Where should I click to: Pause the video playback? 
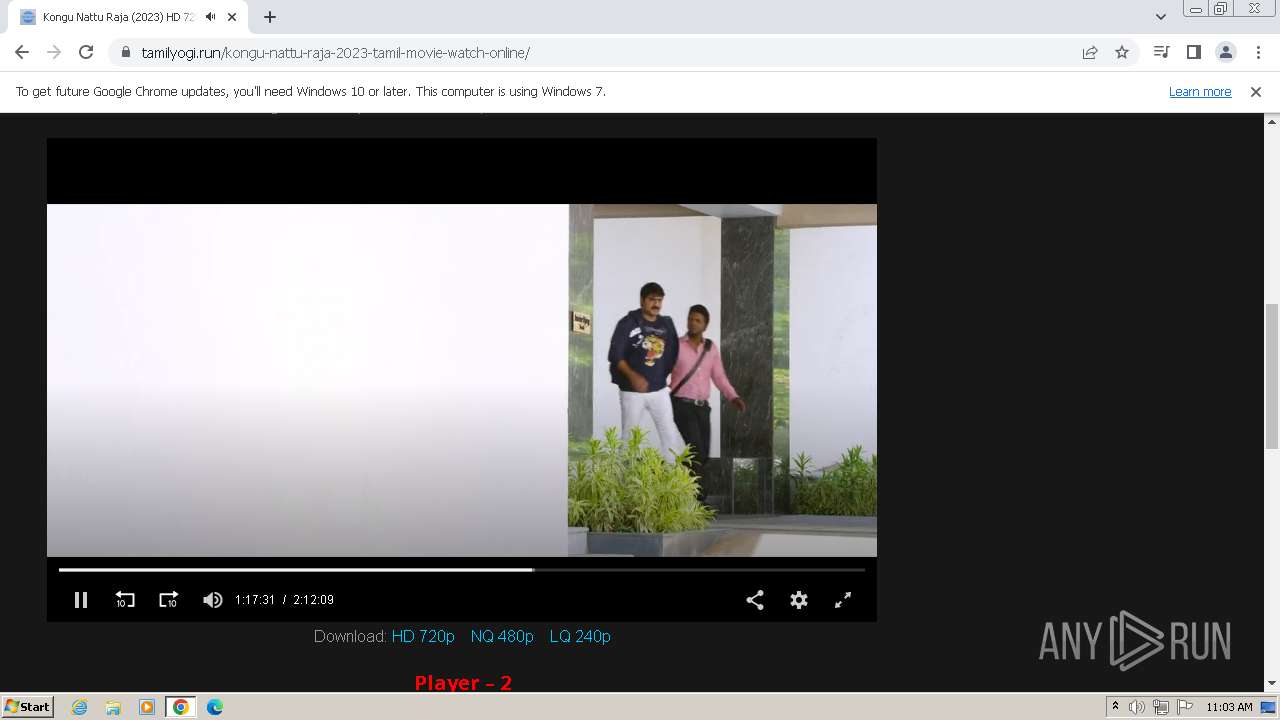pyautogui.click(x=81, y=600)
